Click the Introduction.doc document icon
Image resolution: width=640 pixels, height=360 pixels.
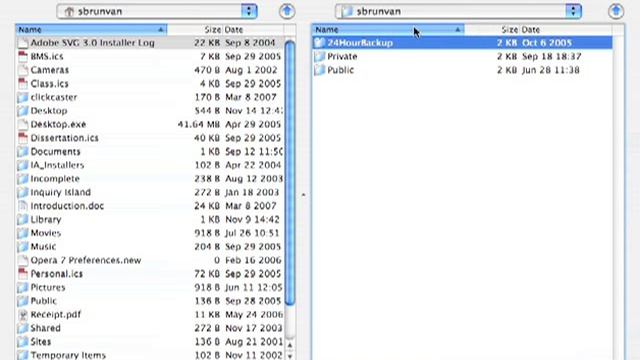coord(23,206)
